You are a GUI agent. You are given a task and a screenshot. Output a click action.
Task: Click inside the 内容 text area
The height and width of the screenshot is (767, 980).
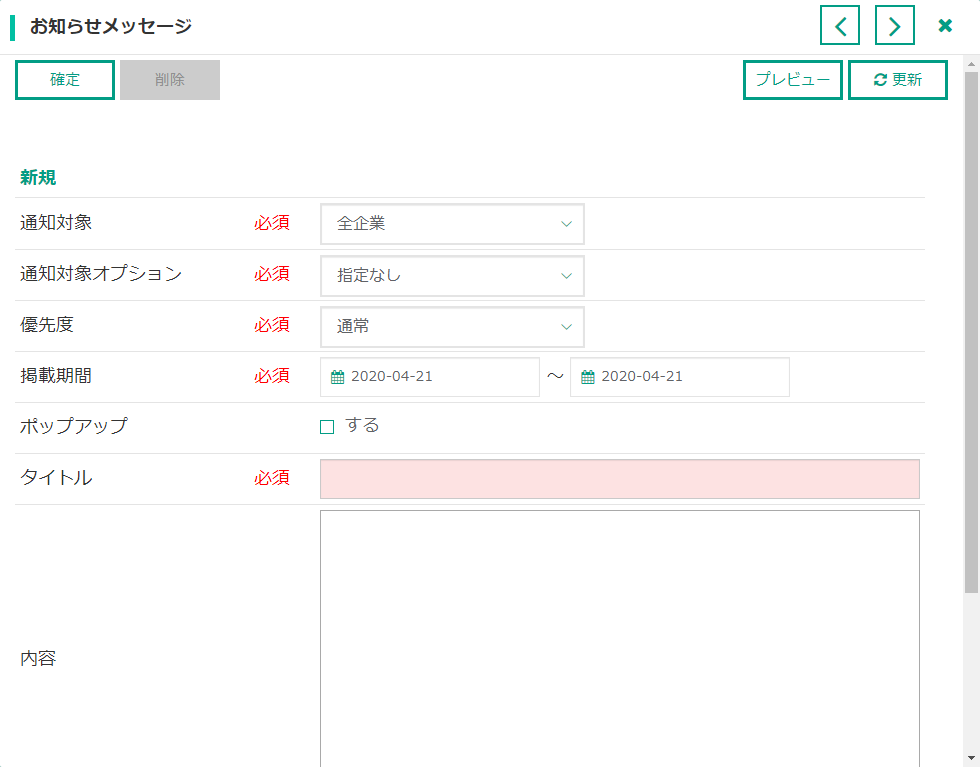tap(619, 639)
